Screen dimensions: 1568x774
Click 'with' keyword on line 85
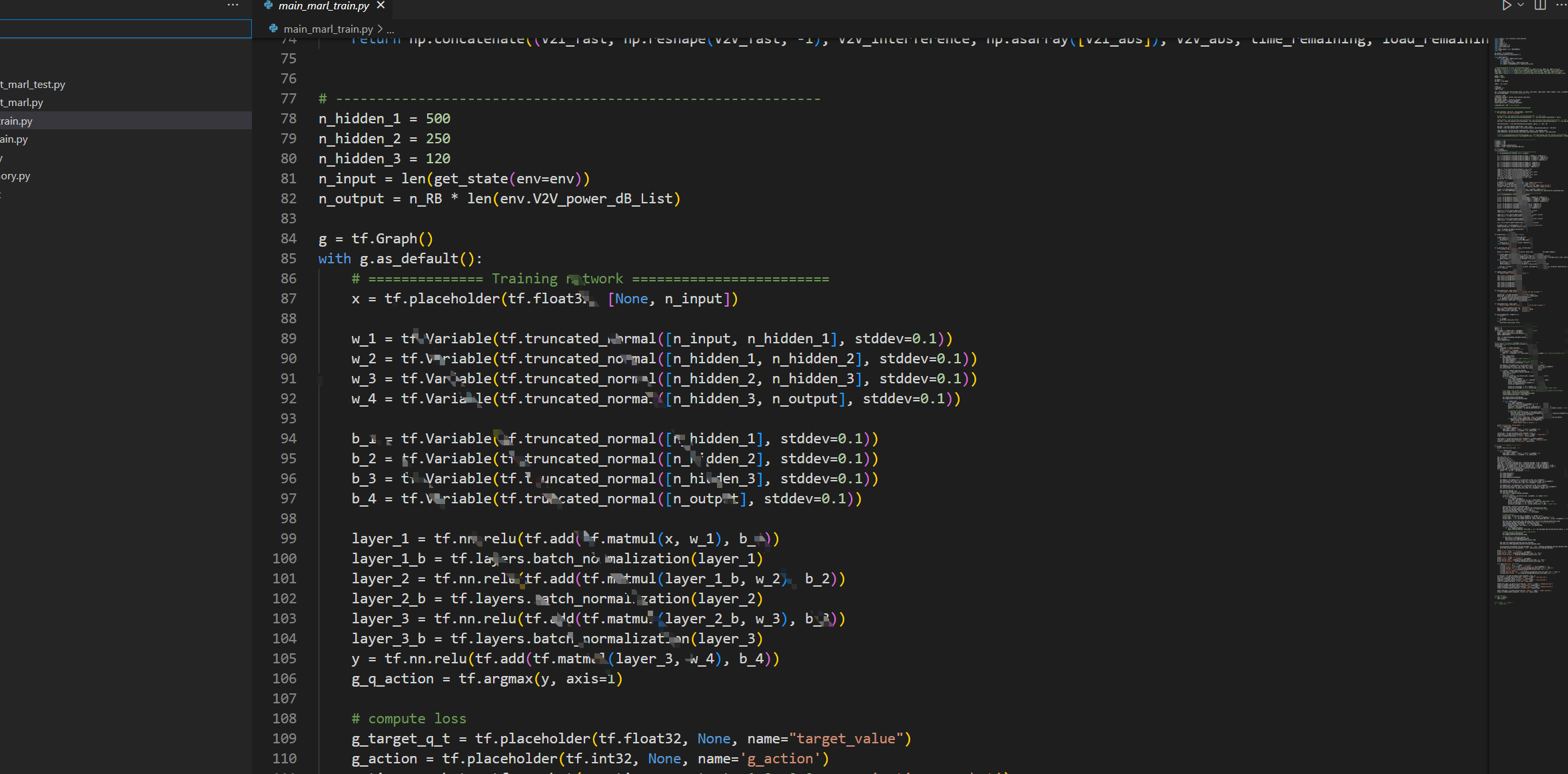pyautogui.click(x=335, y=259)
